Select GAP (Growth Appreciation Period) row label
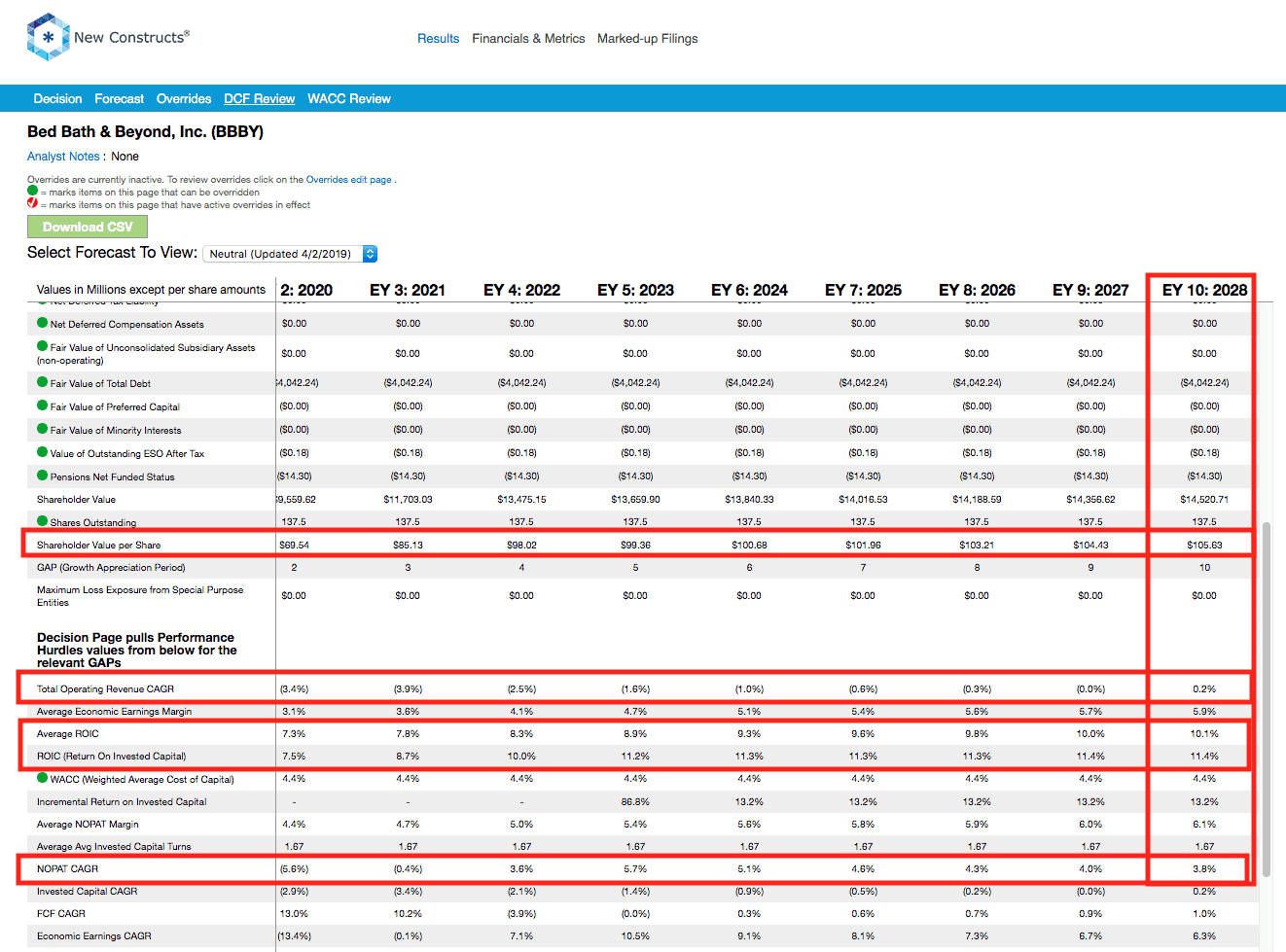1286x952 pixels. [x=111, y=568]
